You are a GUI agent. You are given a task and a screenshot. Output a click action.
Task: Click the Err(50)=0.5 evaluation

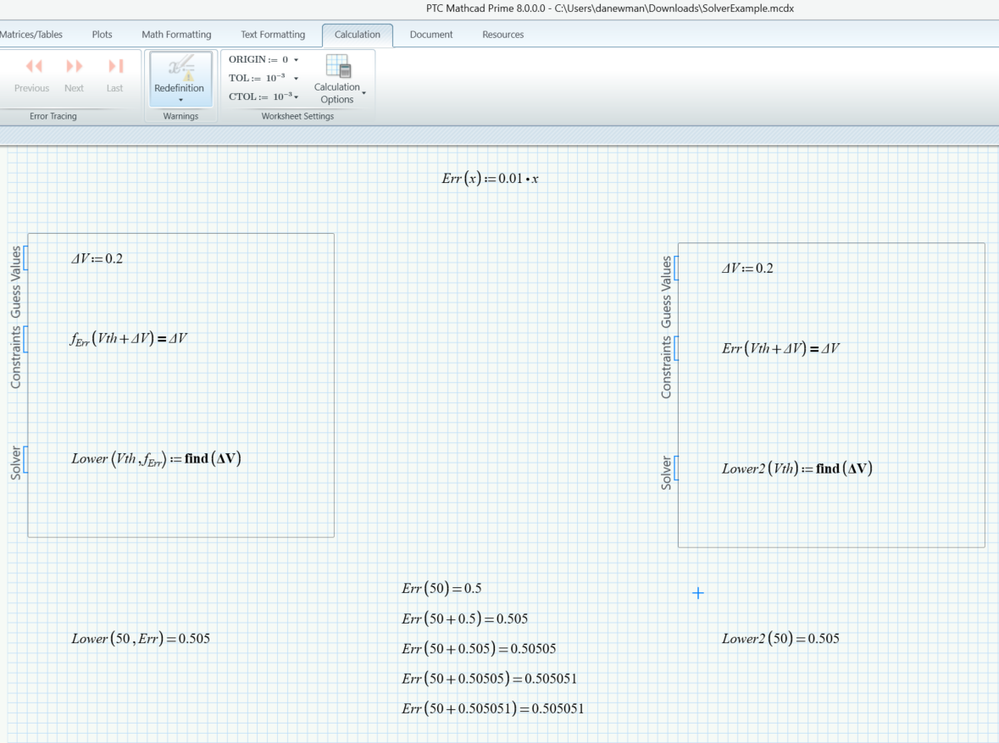pos(441,589)
